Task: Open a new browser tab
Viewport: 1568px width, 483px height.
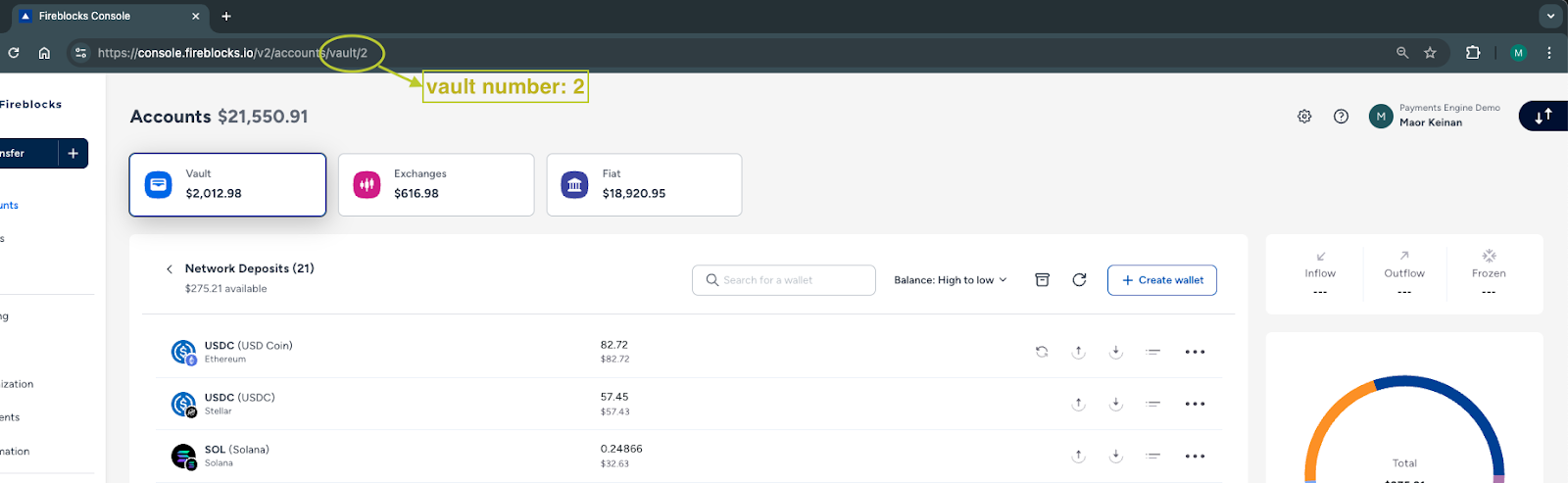Action: pos(226,16)
